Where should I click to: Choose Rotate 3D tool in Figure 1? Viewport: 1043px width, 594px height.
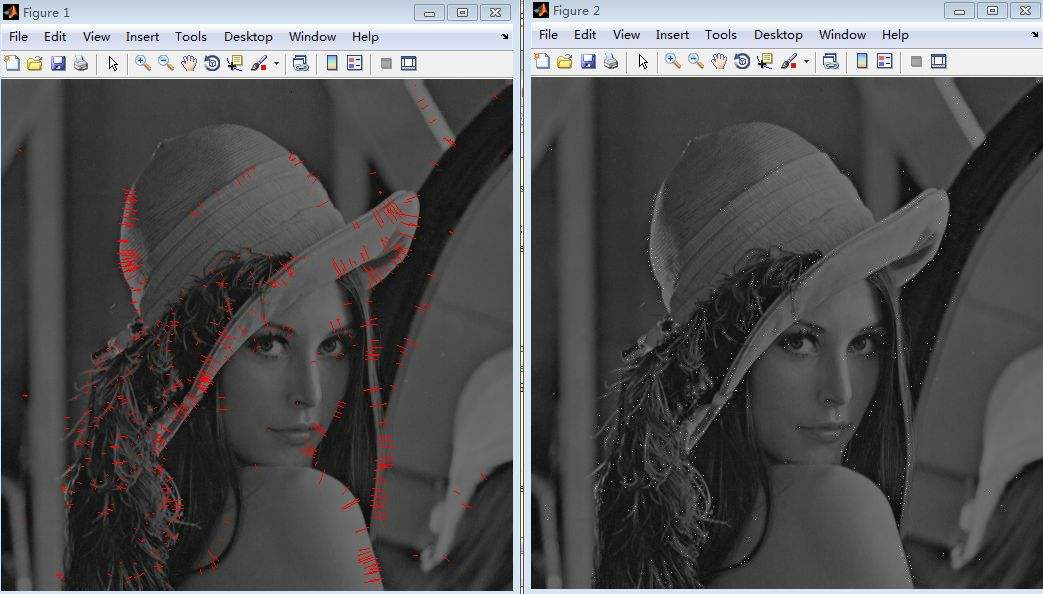pyautogui.click(x=212, y=63)
